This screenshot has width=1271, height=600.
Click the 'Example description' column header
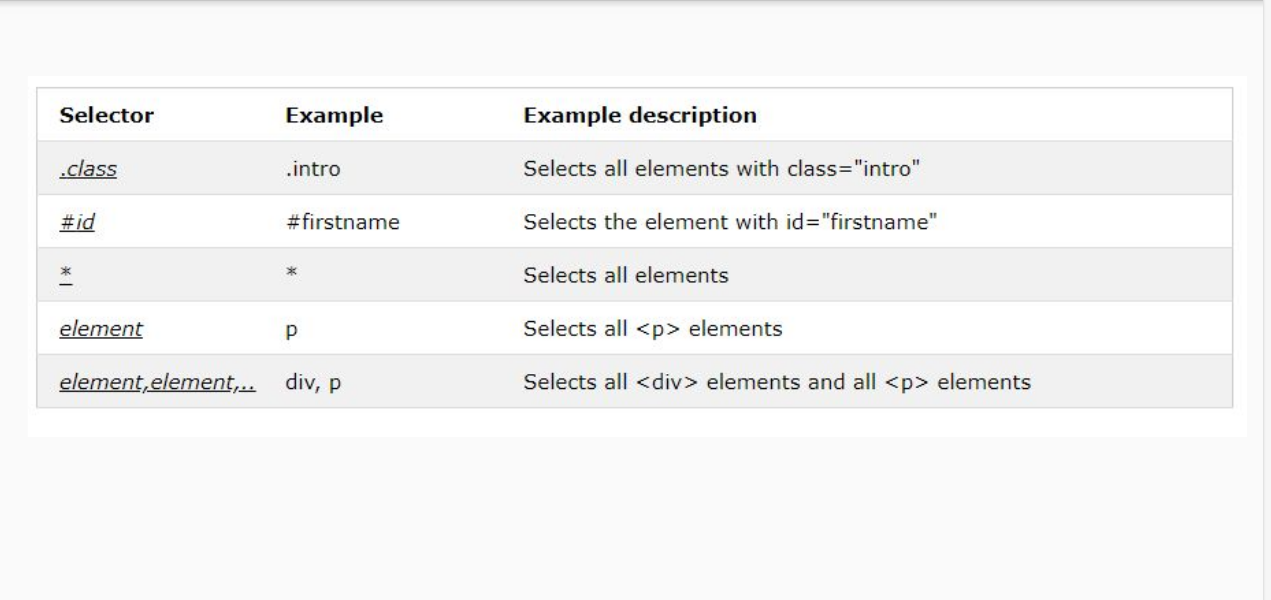[x=640, y=116]
